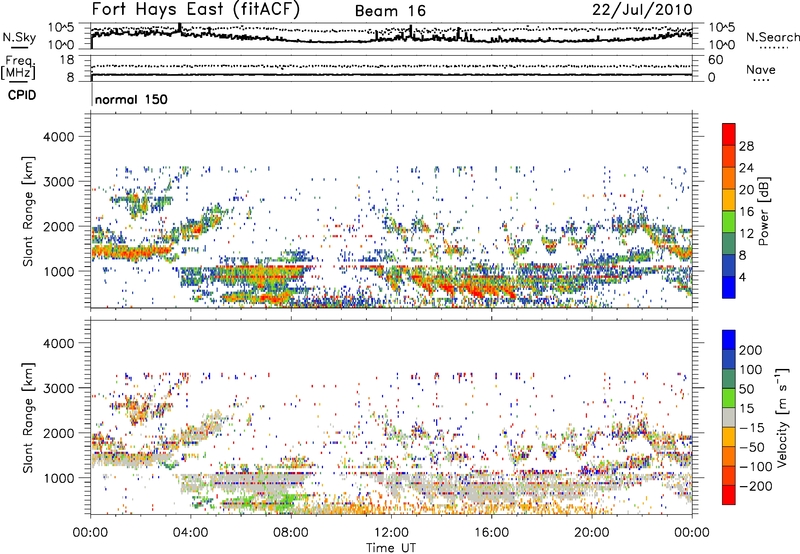Image resolution: width=800 pixels, height=554 pixels.
Task: Click the date '22/Jul/2010'
Action: [x=642, y=10]
